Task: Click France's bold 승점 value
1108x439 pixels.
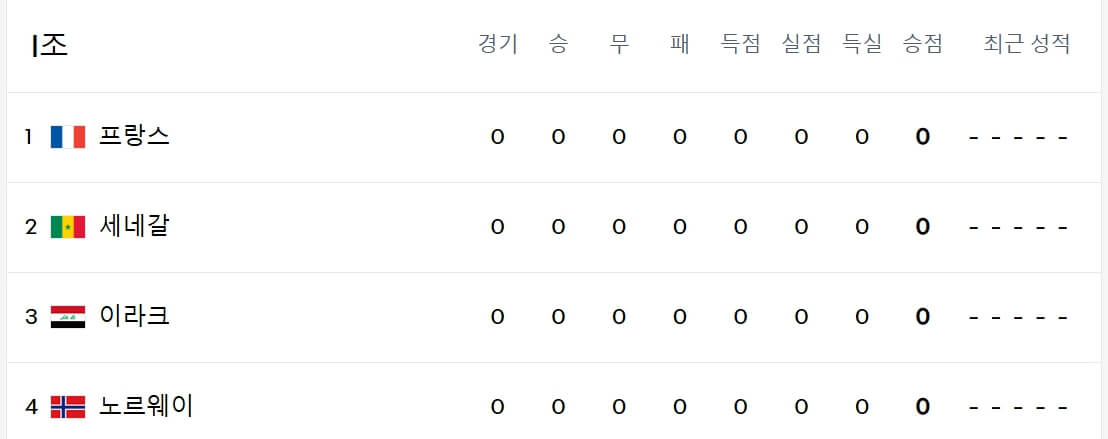Action: pyautogui.click(x=922, y=137)
